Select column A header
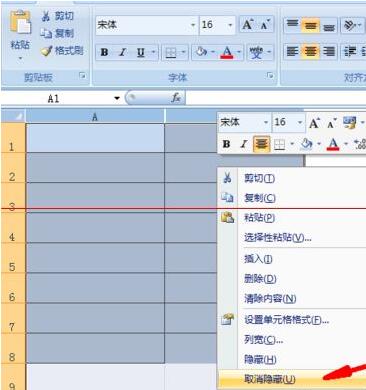 click(x=95, y=117)
